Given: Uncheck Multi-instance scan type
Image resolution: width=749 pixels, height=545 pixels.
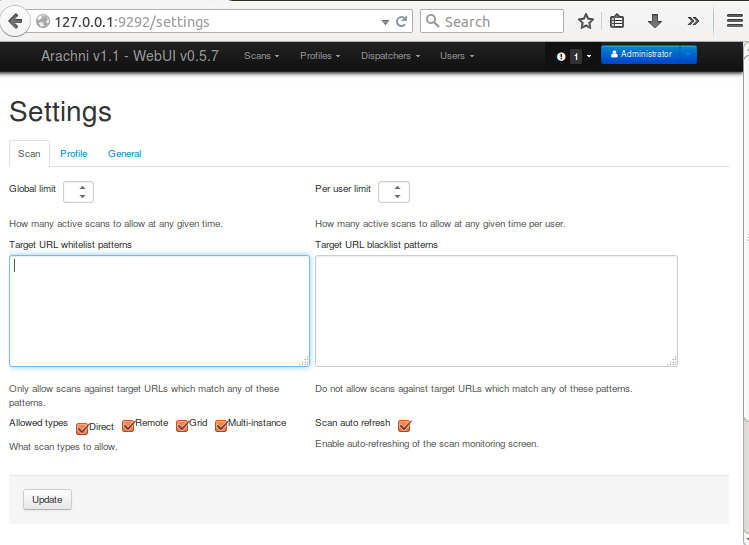Looking at the screenshot, I should point(221,425).
